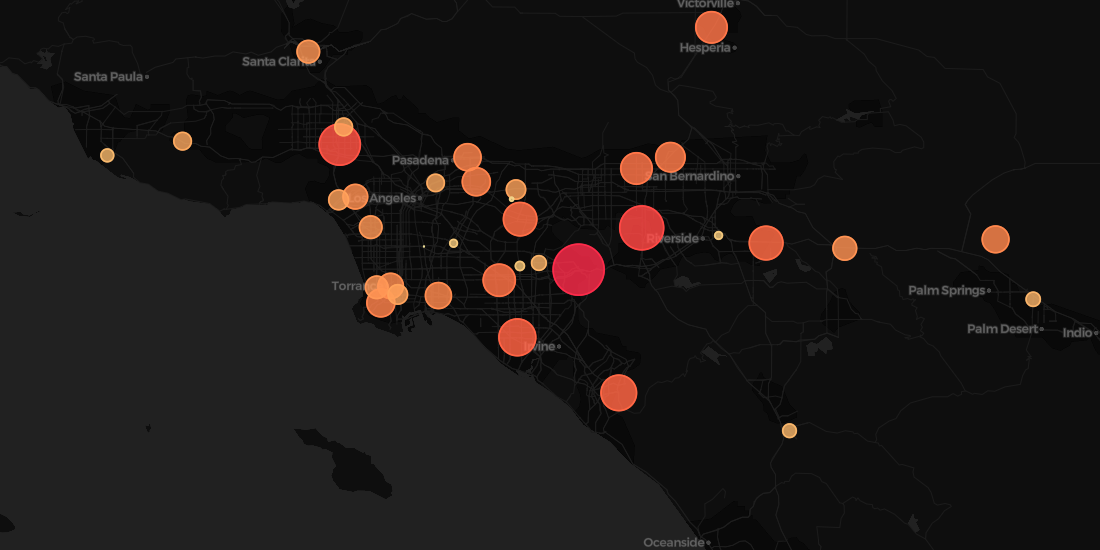The height and width of the screenshot is (550, 1100).
Task: Select the orange bubble overlapping the Irvine label
Action: (x=517, y=337)
